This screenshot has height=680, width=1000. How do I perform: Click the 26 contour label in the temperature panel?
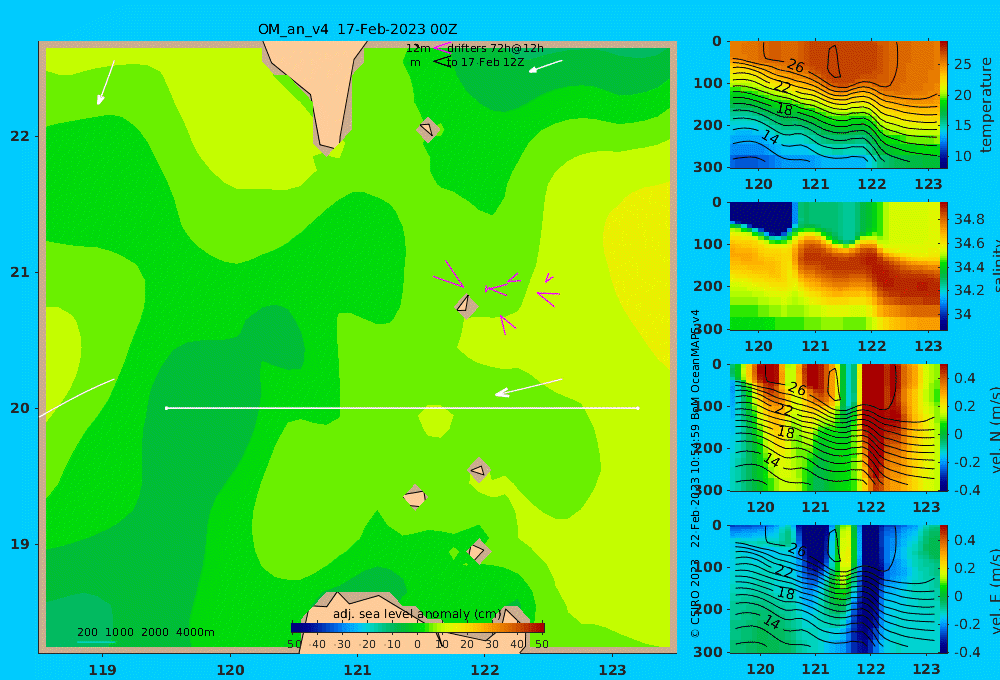click(x=796, y=66)
